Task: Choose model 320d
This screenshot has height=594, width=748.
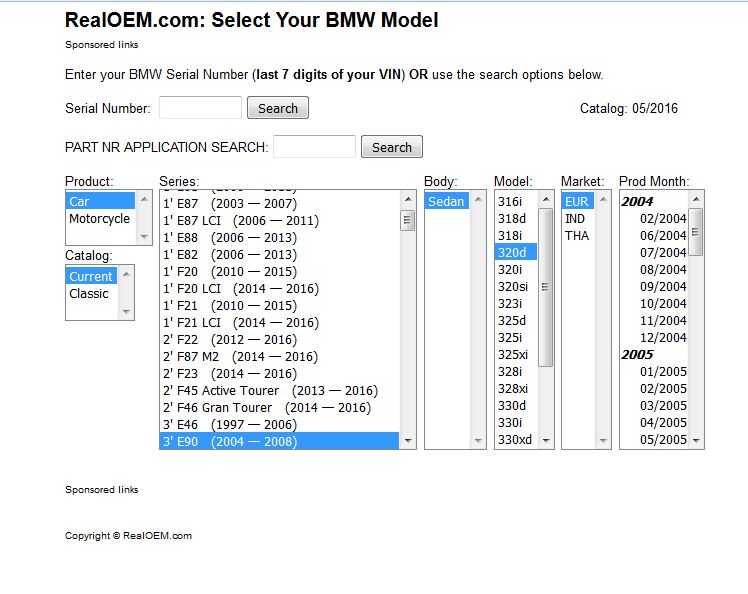Action: (516, 252)
